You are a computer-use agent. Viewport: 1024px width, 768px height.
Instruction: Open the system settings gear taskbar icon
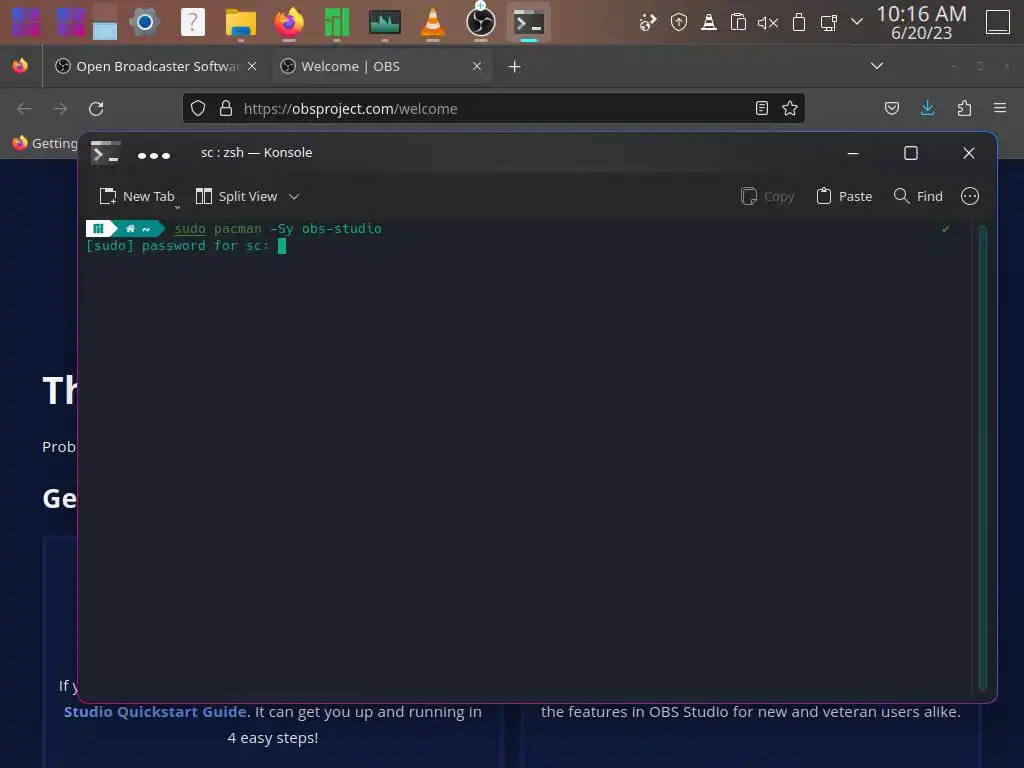145,22
